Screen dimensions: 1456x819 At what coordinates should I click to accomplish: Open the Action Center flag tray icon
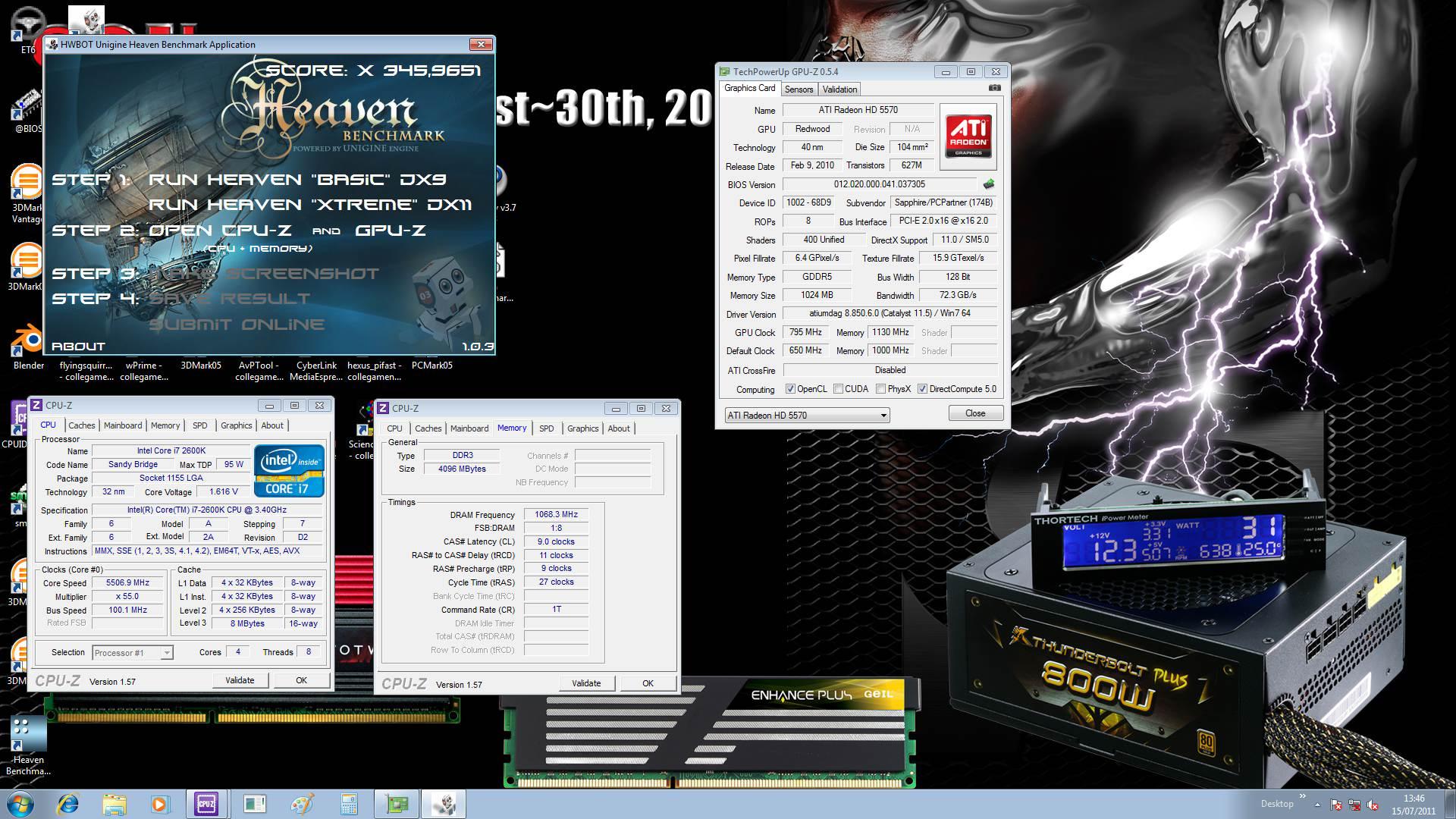click(1336, 805)
